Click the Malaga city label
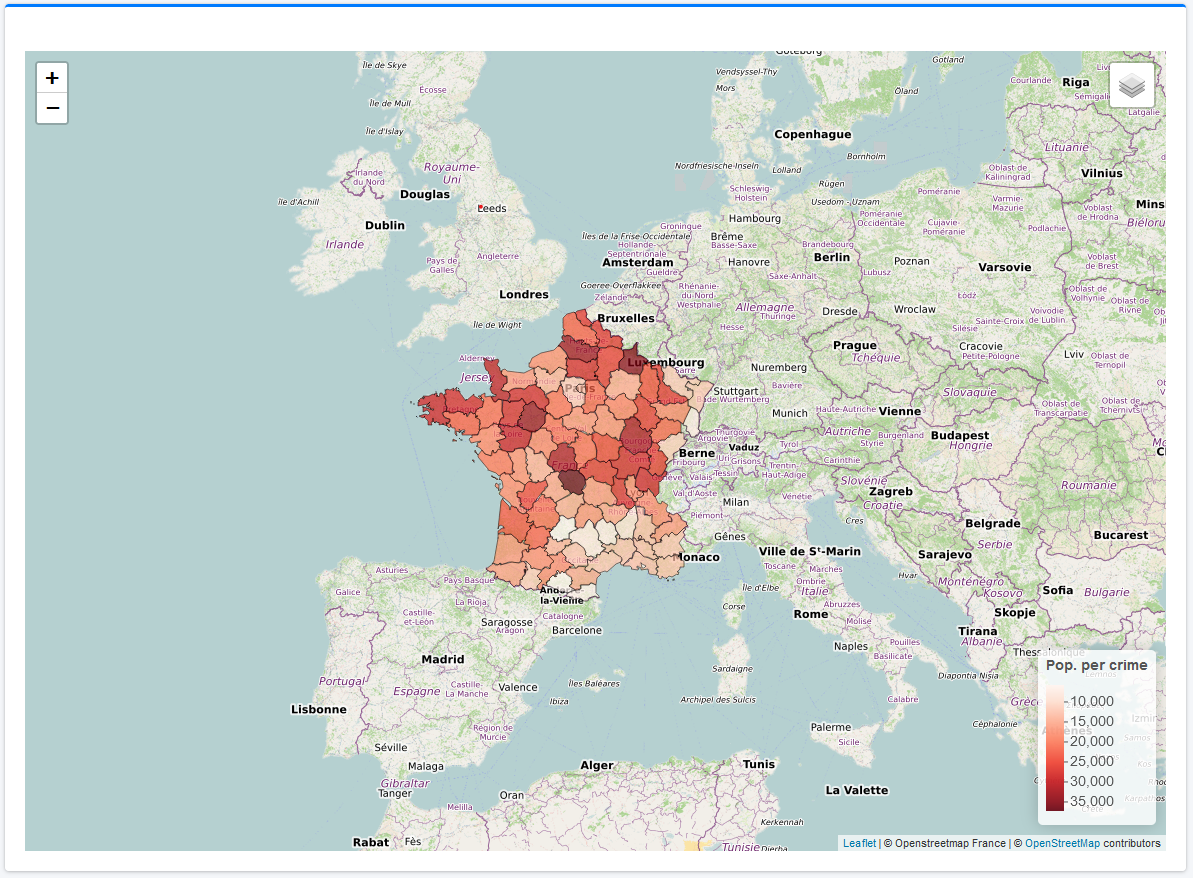The width and height of the screenshot is (1193, 878). coord(425,766)
